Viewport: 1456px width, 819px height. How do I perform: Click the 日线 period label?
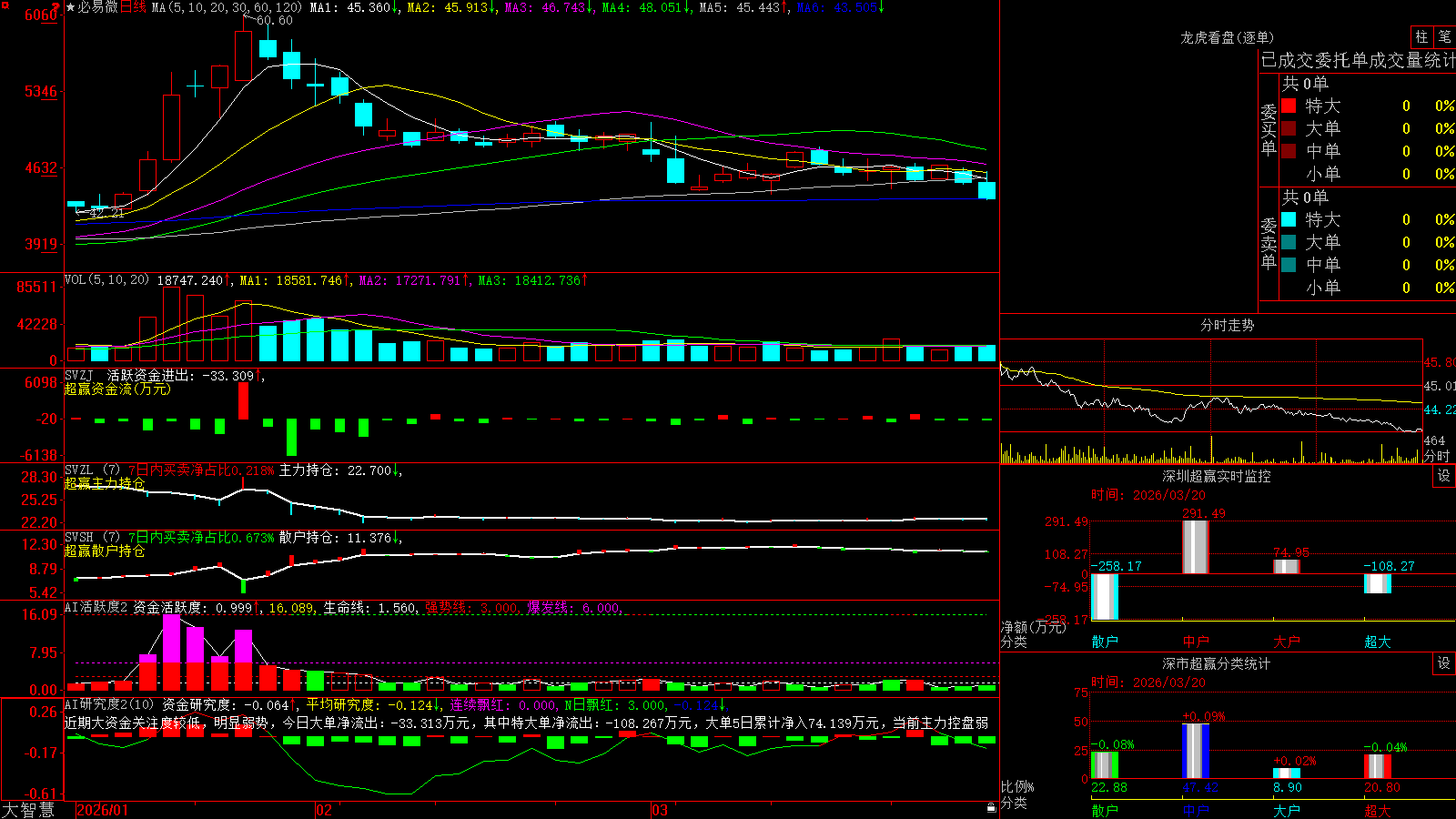133,7
